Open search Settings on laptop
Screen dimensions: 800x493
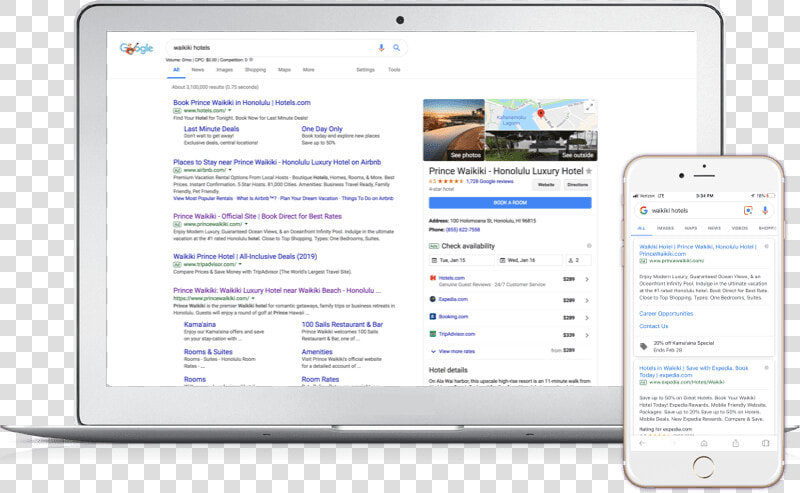click(365, 70)
